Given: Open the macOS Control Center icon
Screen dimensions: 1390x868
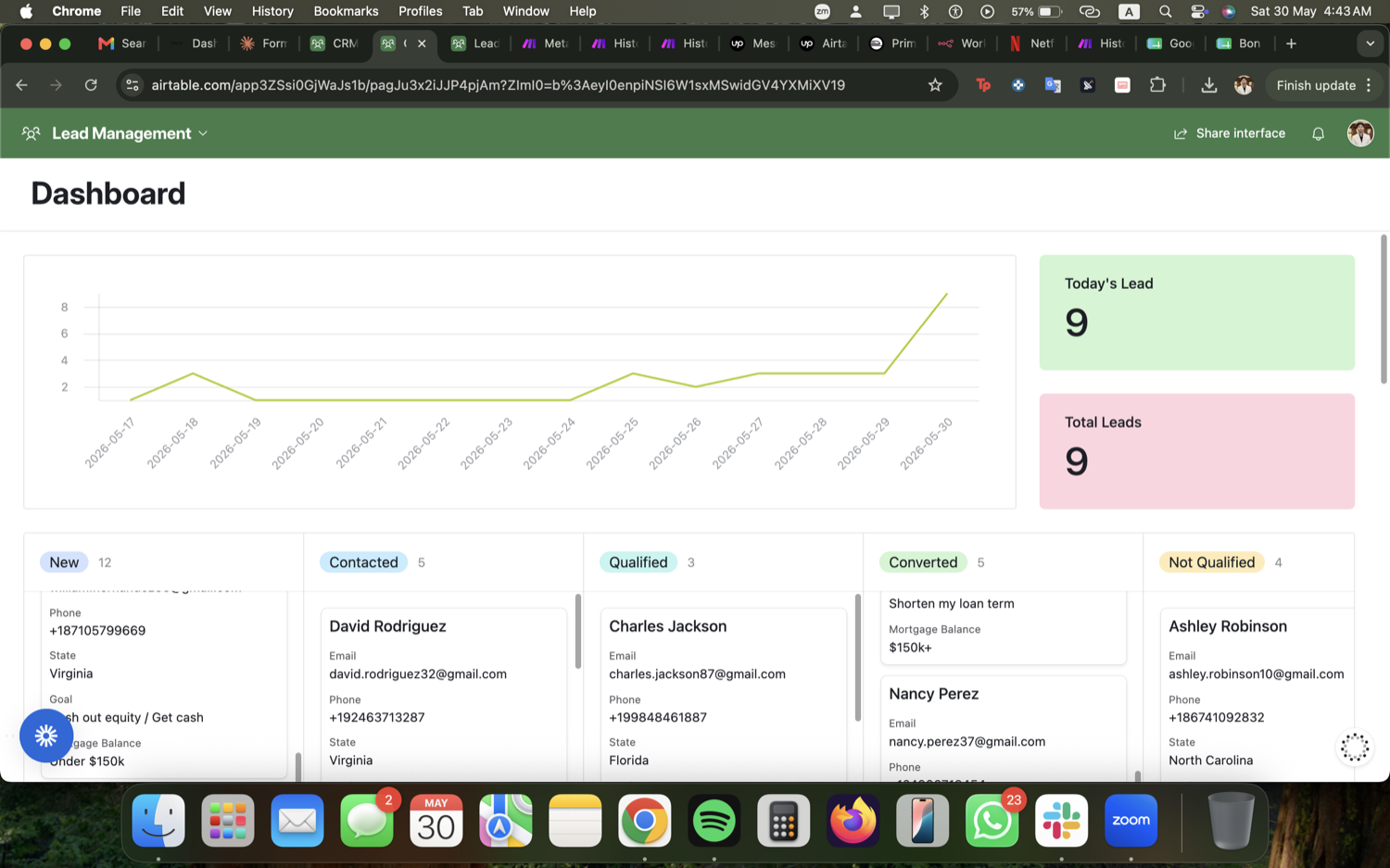Looking at the screenshot, I should click(x=1198, y=11).
